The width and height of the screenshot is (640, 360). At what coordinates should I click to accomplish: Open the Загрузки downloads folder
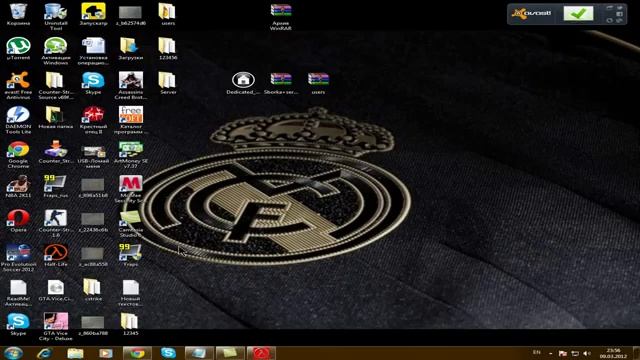131,46
